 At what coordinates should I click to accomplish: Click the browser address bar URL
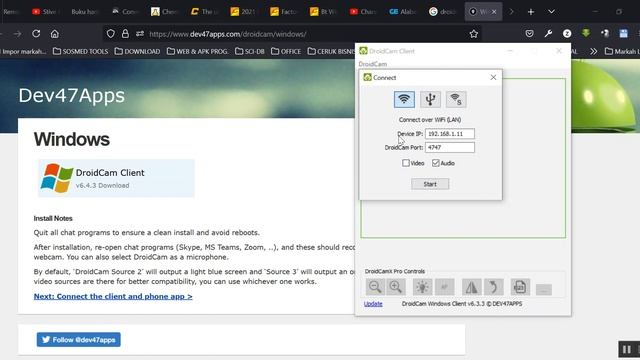[x=228, y=34]
